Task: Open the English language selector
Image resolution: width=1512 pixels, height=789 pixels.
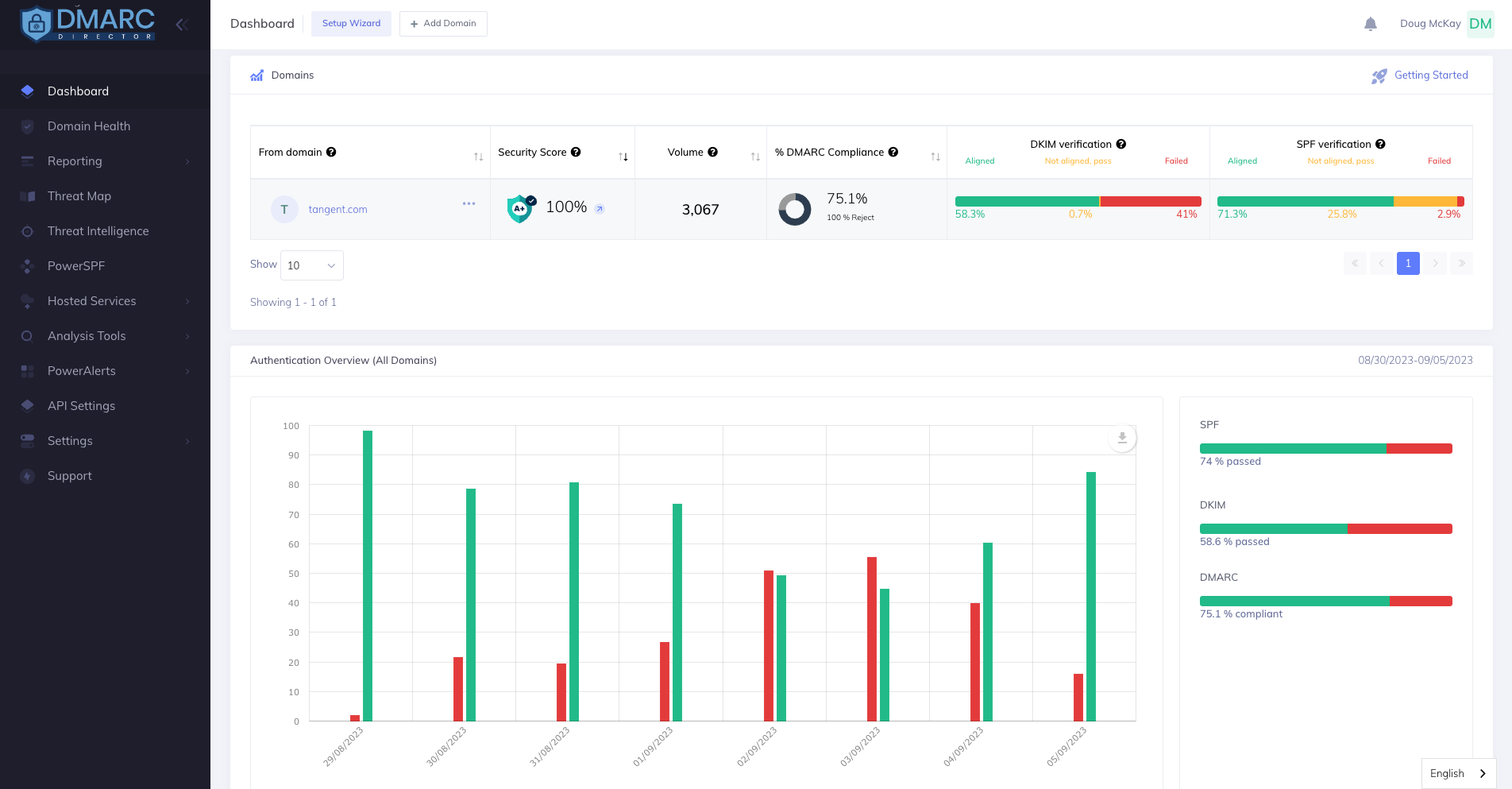Action: (x=1458, y=773)
